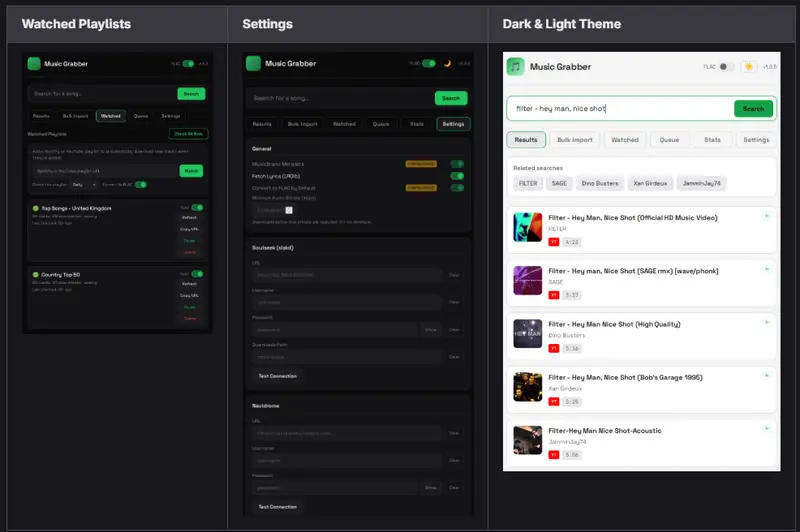Click the sun theme icon in light panel
The width and height of the screenshot is (800, 532).
tap(748, 67)
